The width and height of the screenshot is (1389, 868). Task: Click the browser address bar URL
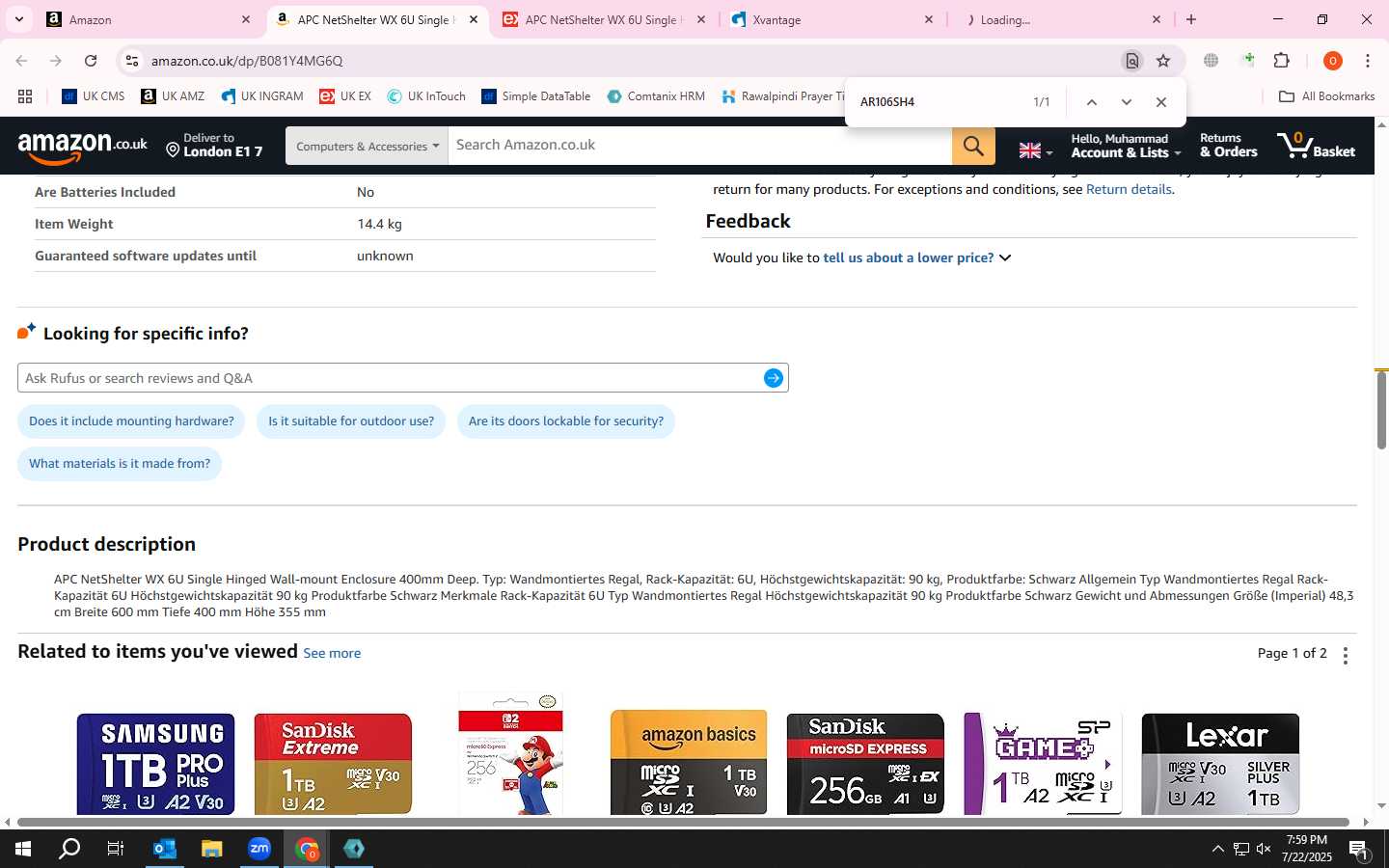(x=247, y=61)
